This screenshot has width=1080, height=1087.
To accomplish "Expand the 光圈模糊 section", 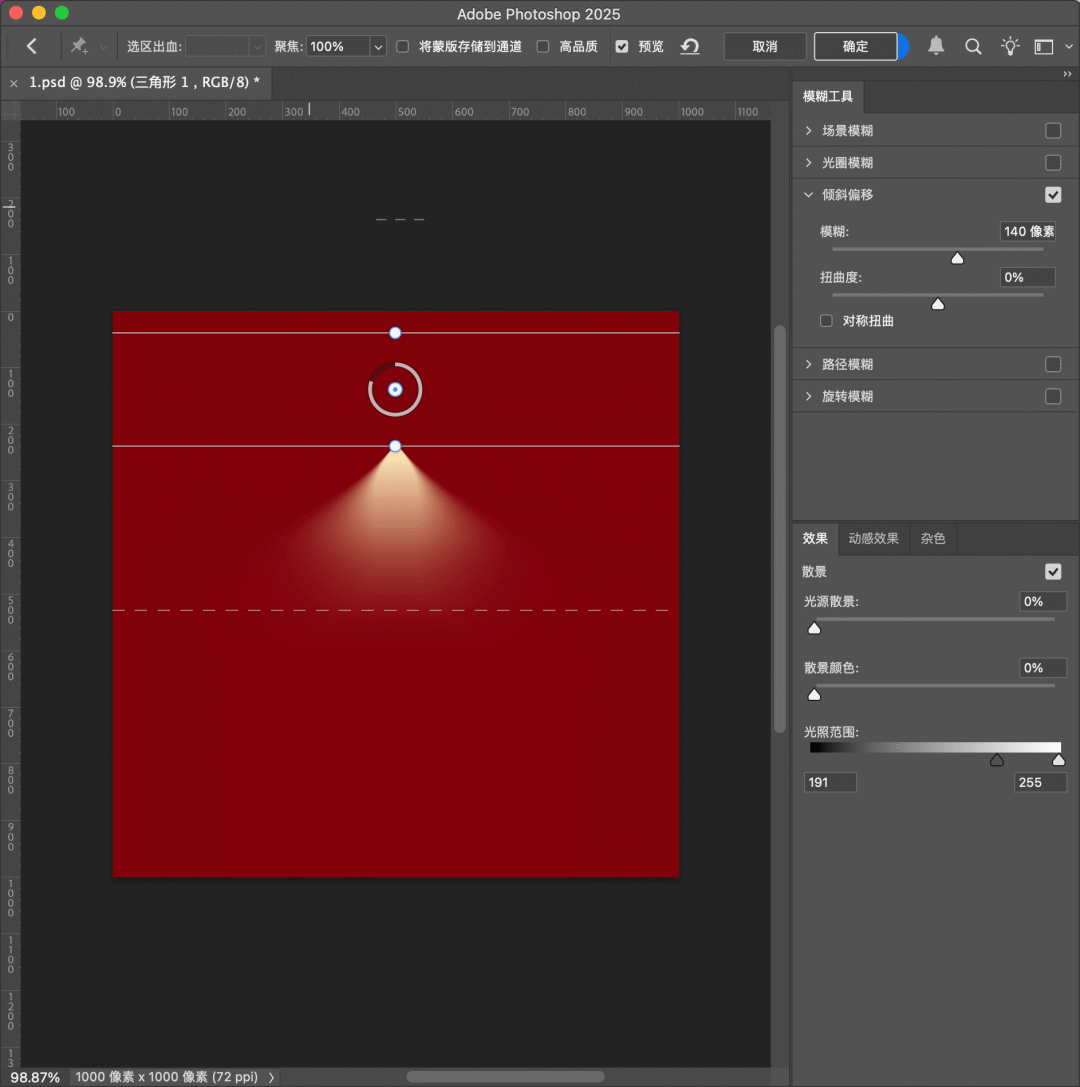I will (x=809, y=163).
